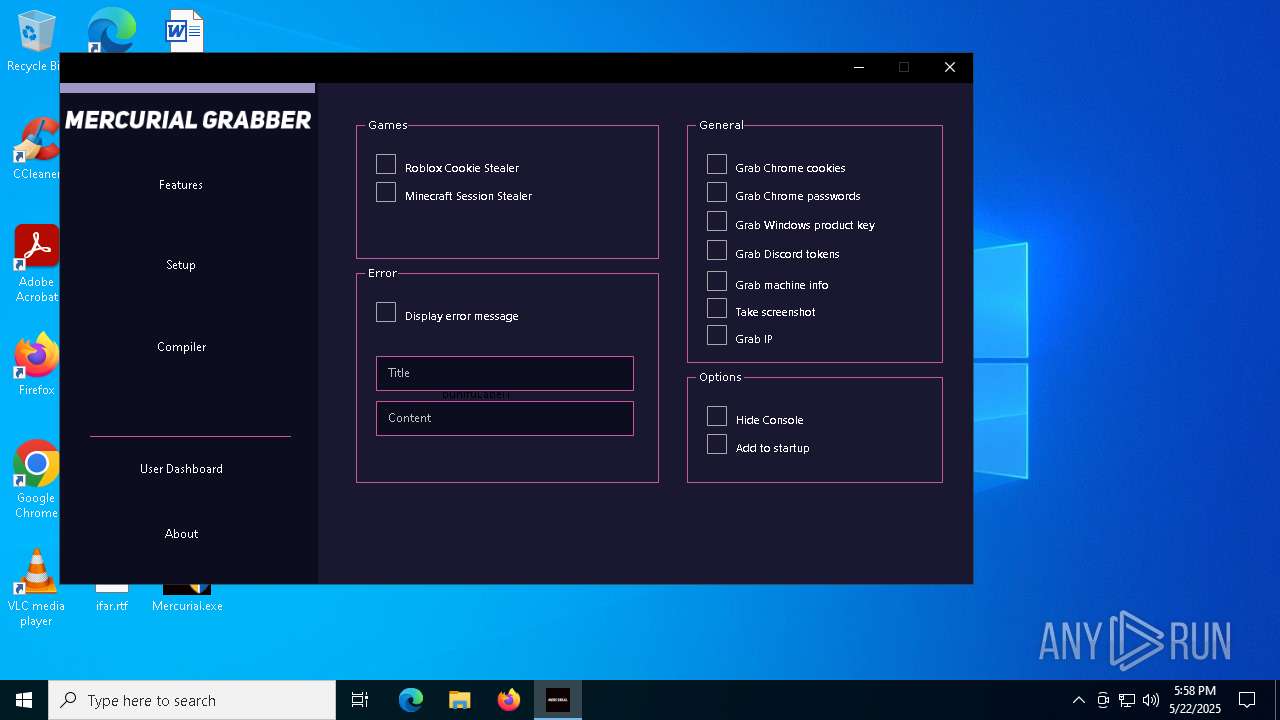Launch CCleaner from the desktop
This screenshot has width=1280, height=720.
click(36, 148)
